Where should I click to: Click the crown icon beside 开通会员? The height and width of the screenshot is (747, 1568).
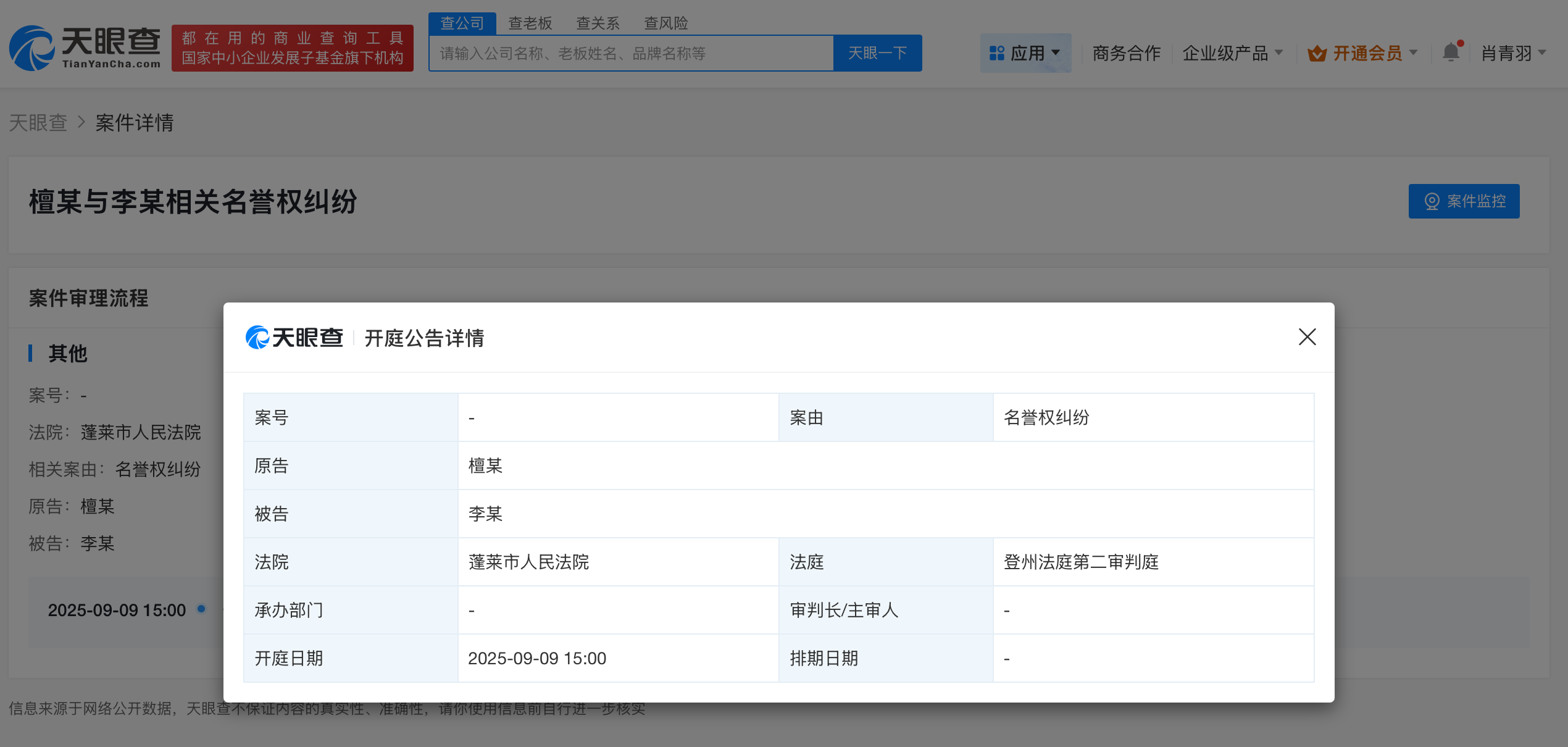click(x=1318, y=53)
